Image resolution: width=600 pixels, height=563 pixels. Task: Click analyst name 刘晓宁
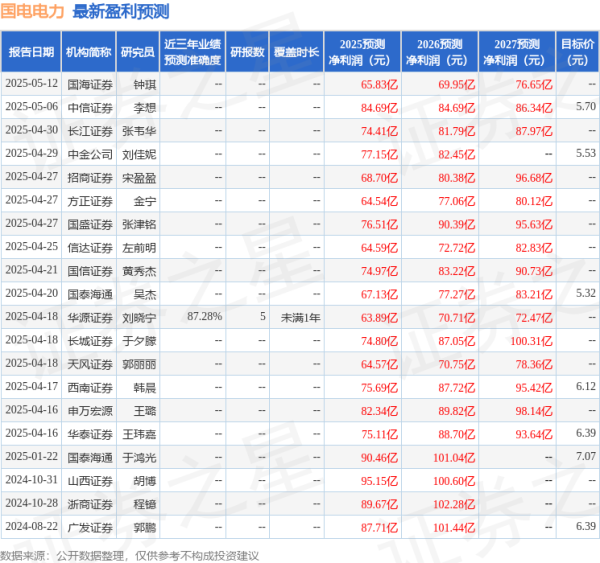139,318
